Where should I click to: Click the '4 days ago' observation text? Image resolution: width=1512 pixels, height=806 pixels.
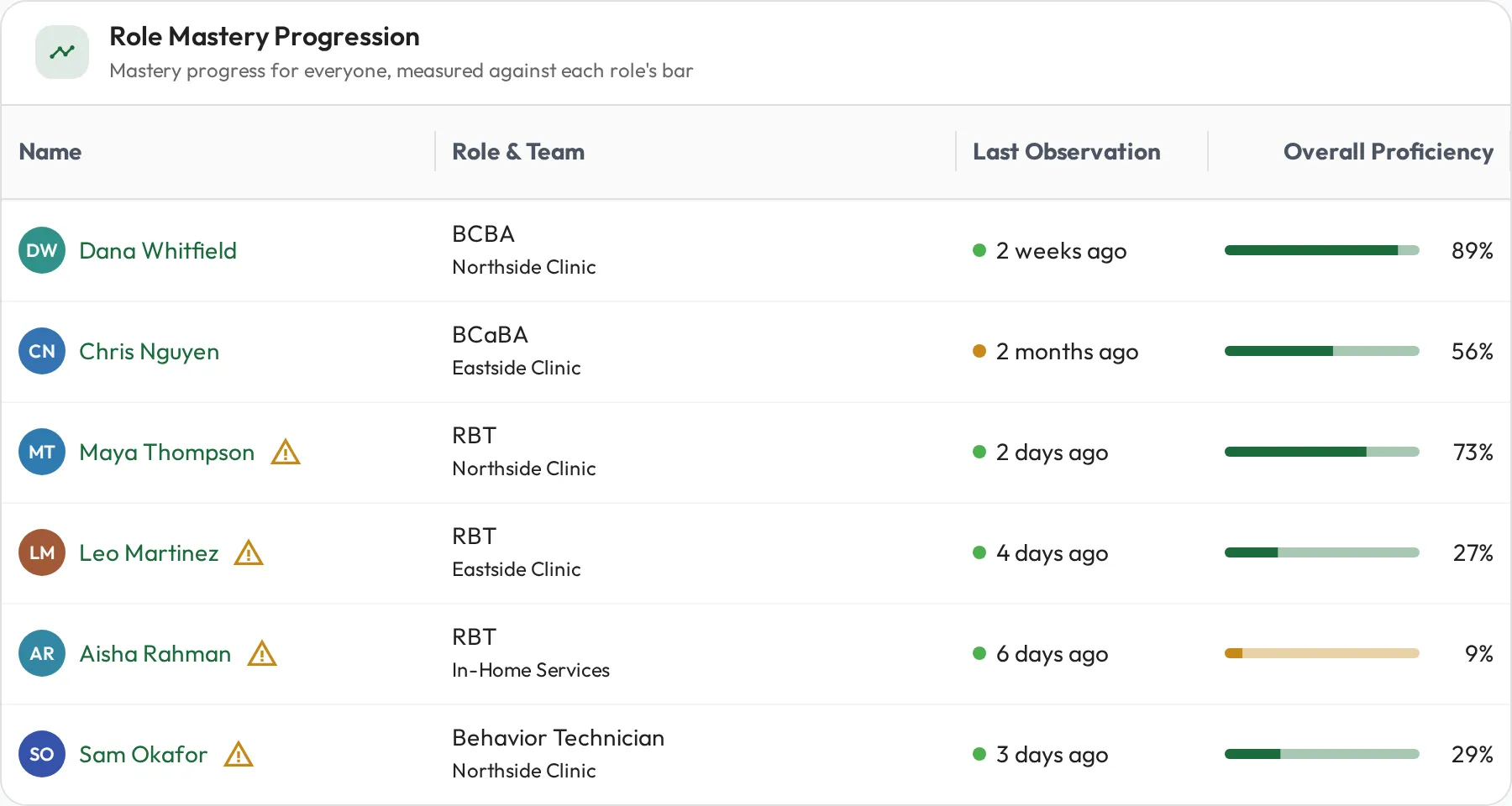click(1053, 553)
